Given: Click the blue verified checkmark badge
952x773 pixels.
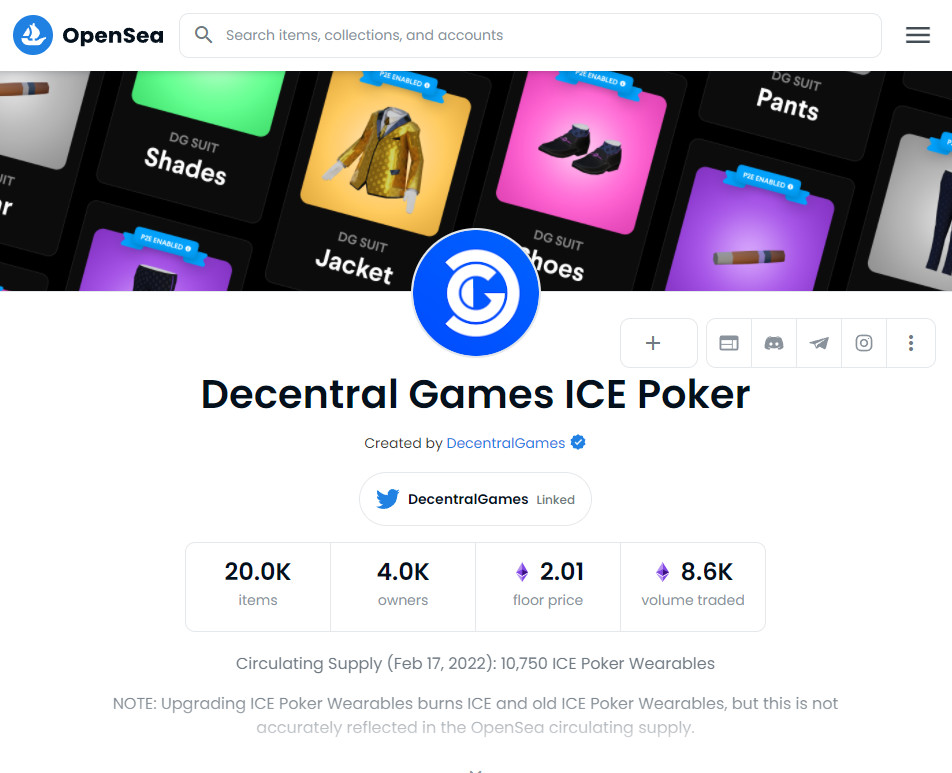Looking at the screenshot, I should tap(578, 443).
